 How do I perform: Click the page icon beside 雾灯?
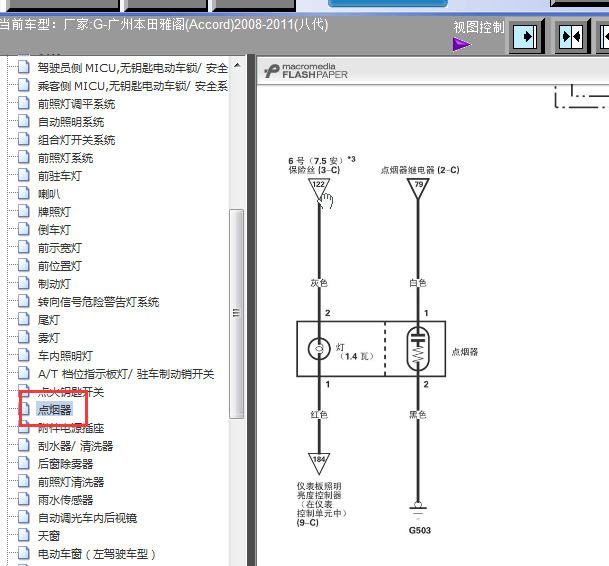click(24, 337)
